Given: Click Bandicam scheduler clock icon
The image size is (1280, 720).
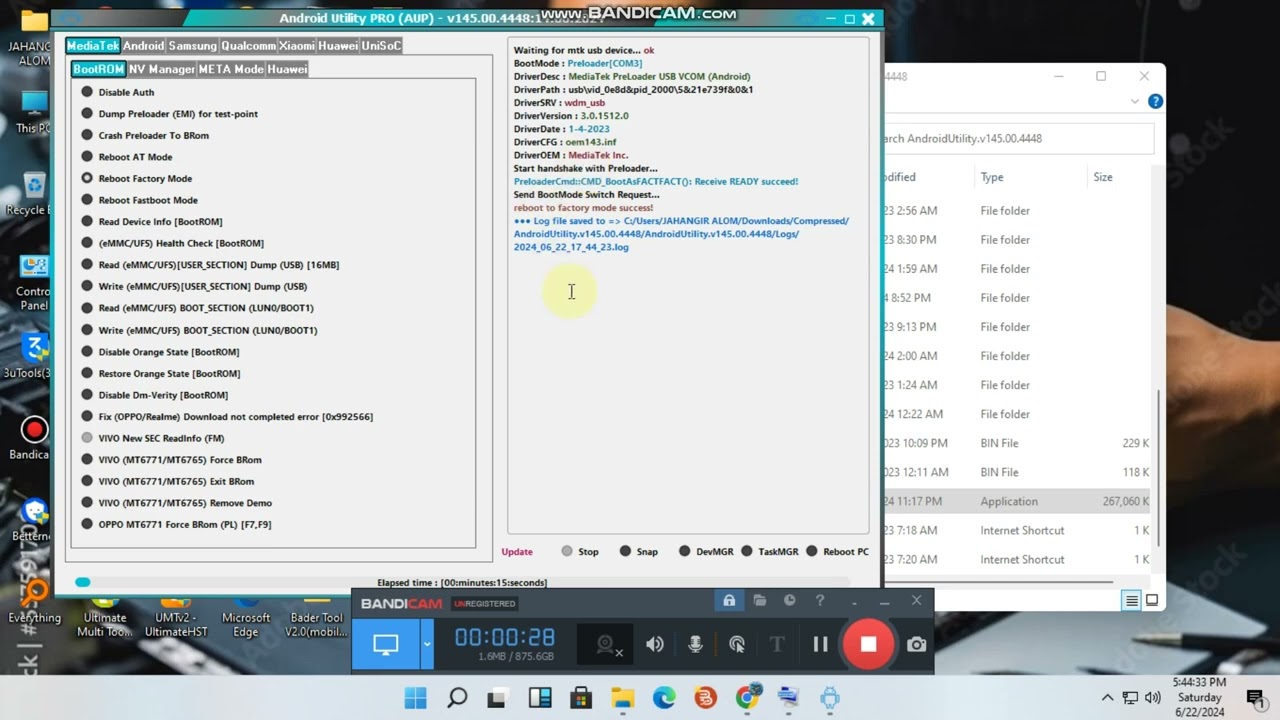Looking at the screenshot, I should (790, 601).
